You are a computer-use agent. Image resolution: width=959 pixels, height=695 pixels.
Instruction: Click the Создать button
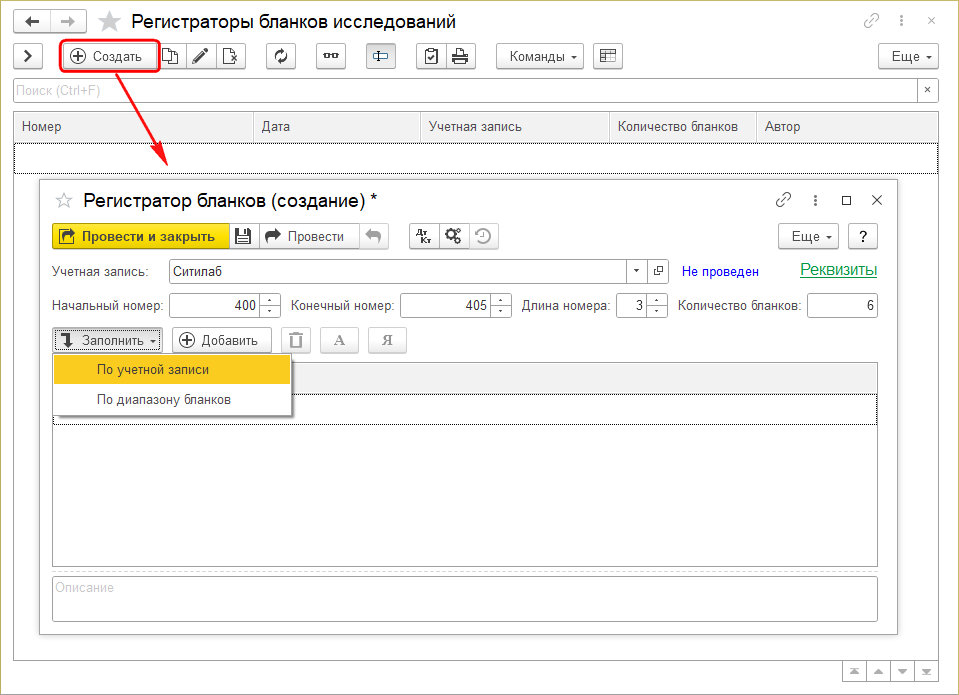click(x=109, y=56)
